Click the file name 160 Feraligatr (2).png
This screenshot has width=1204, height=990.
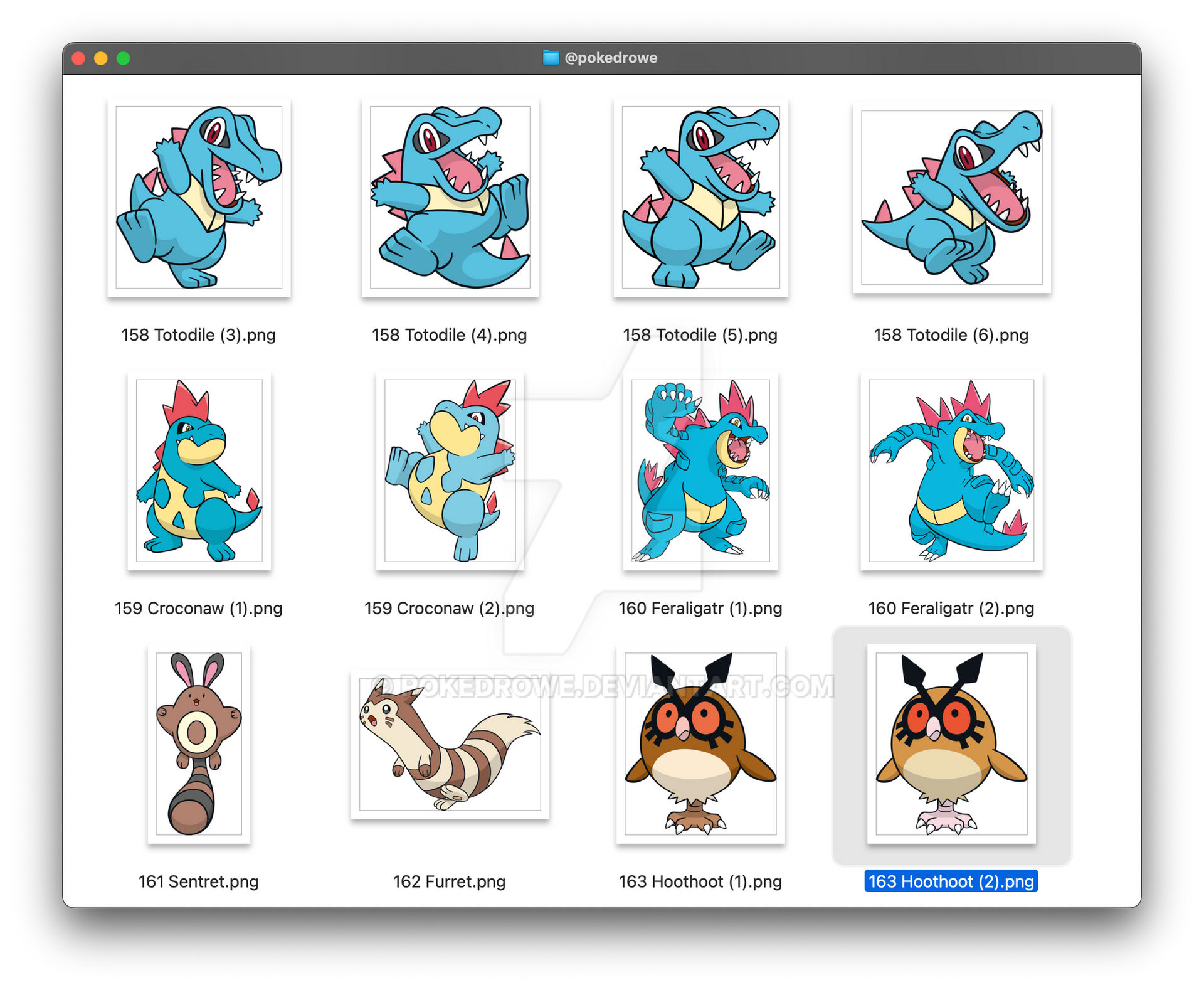[x=951, y=609]
